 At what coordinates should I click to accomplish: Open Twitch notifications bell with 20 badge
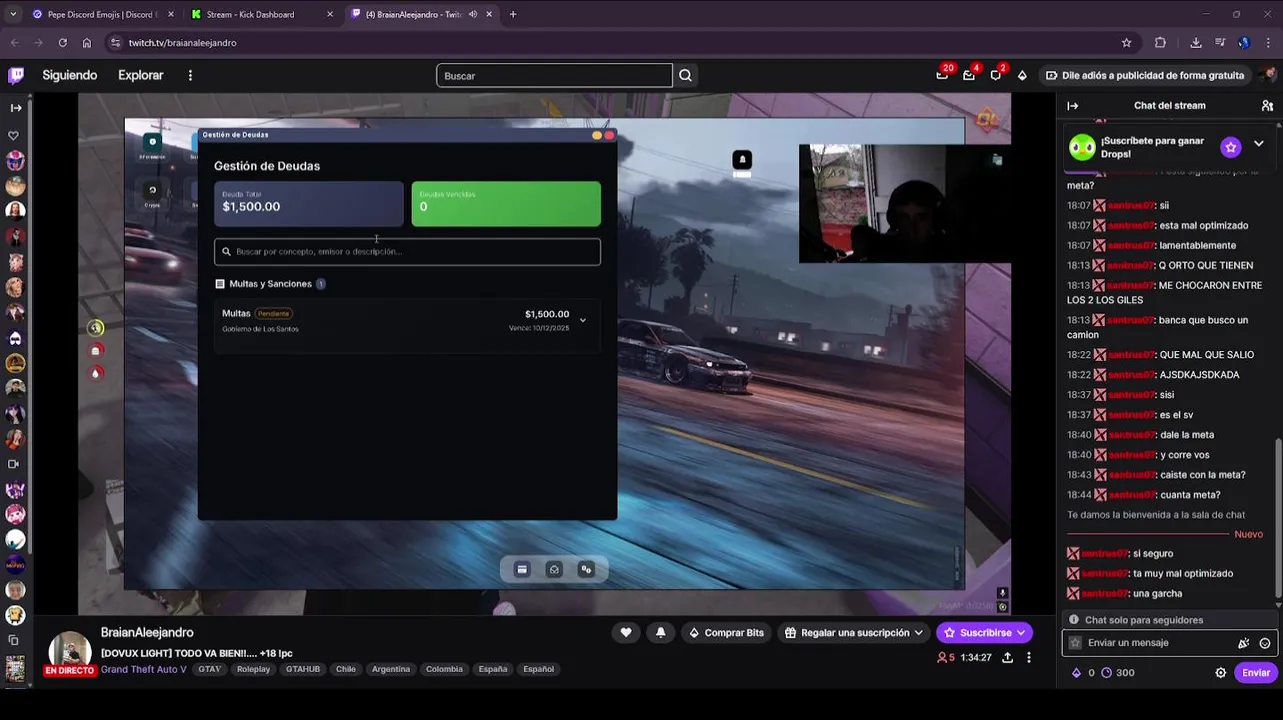(942, 75)
